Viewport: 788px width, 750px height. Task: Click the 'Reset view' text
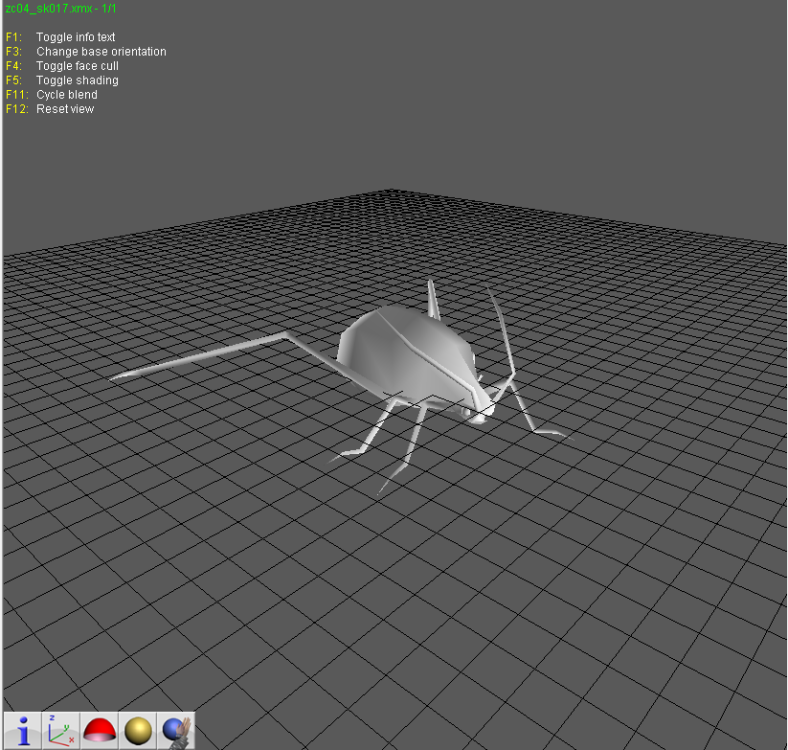(65, 109)
